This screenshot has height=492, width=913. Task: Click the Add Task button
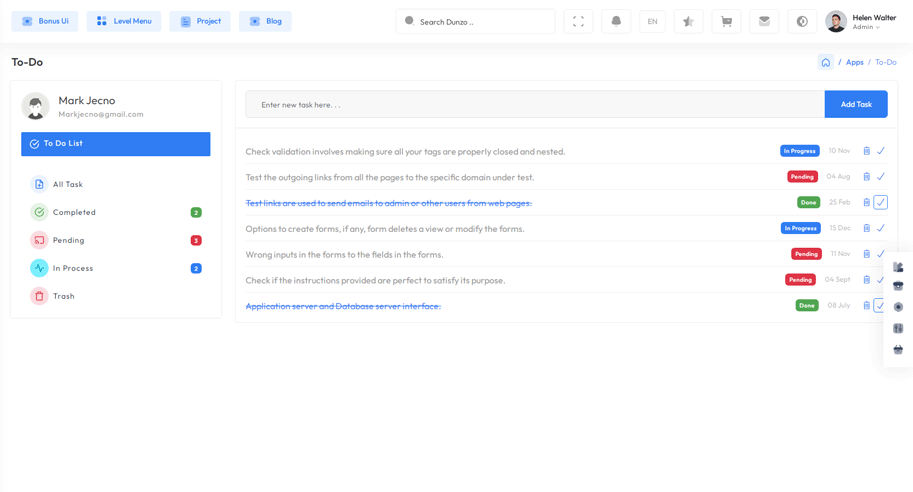[855, 104]
